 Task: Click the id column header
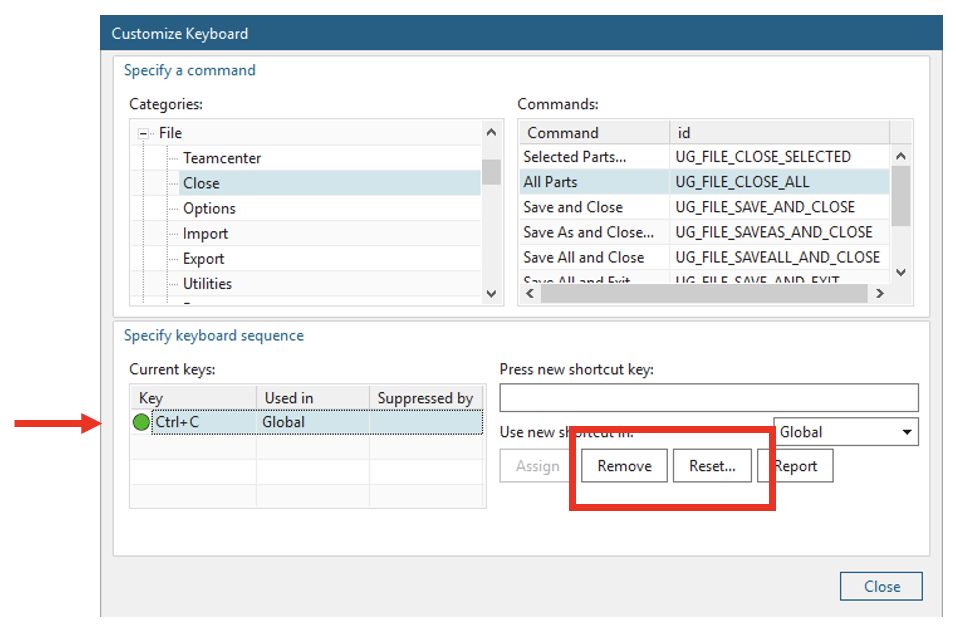(x=780, y=132)
